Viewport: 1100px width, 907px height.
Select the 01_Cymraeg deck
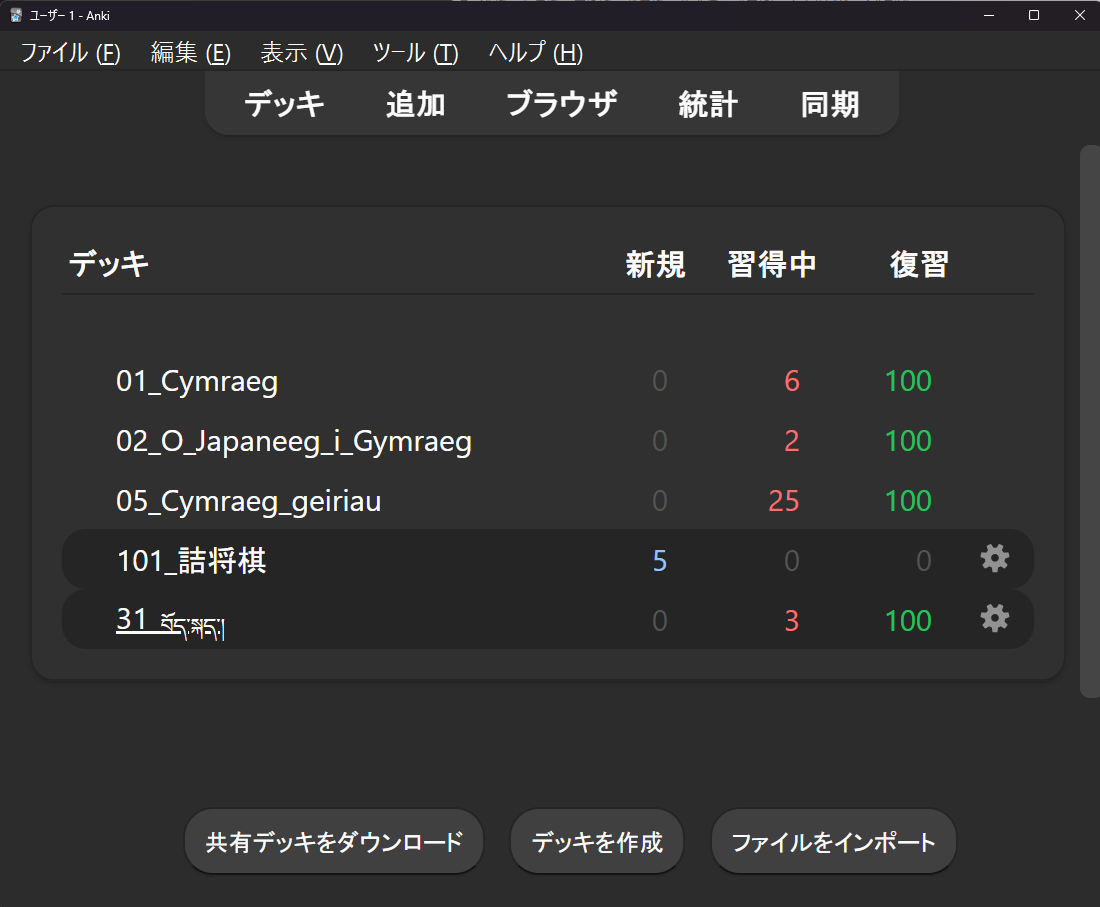point(197,381)
